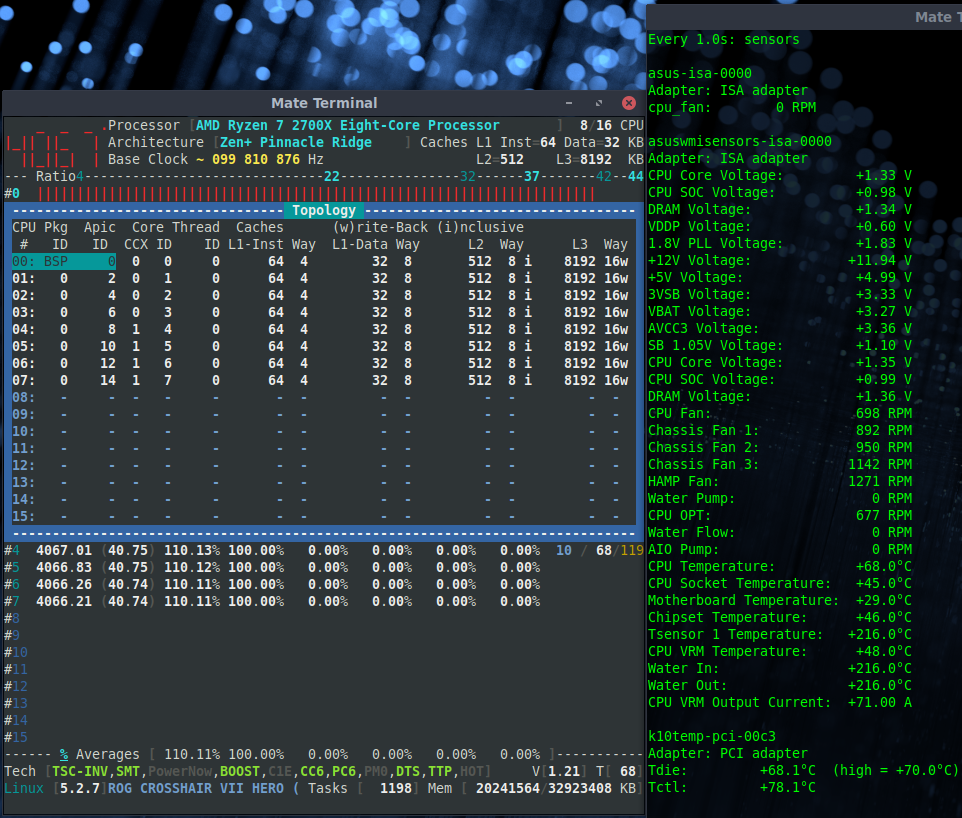Click the L1-Inst column header
This screenshot has height=818, width=962.
(256, 245)
